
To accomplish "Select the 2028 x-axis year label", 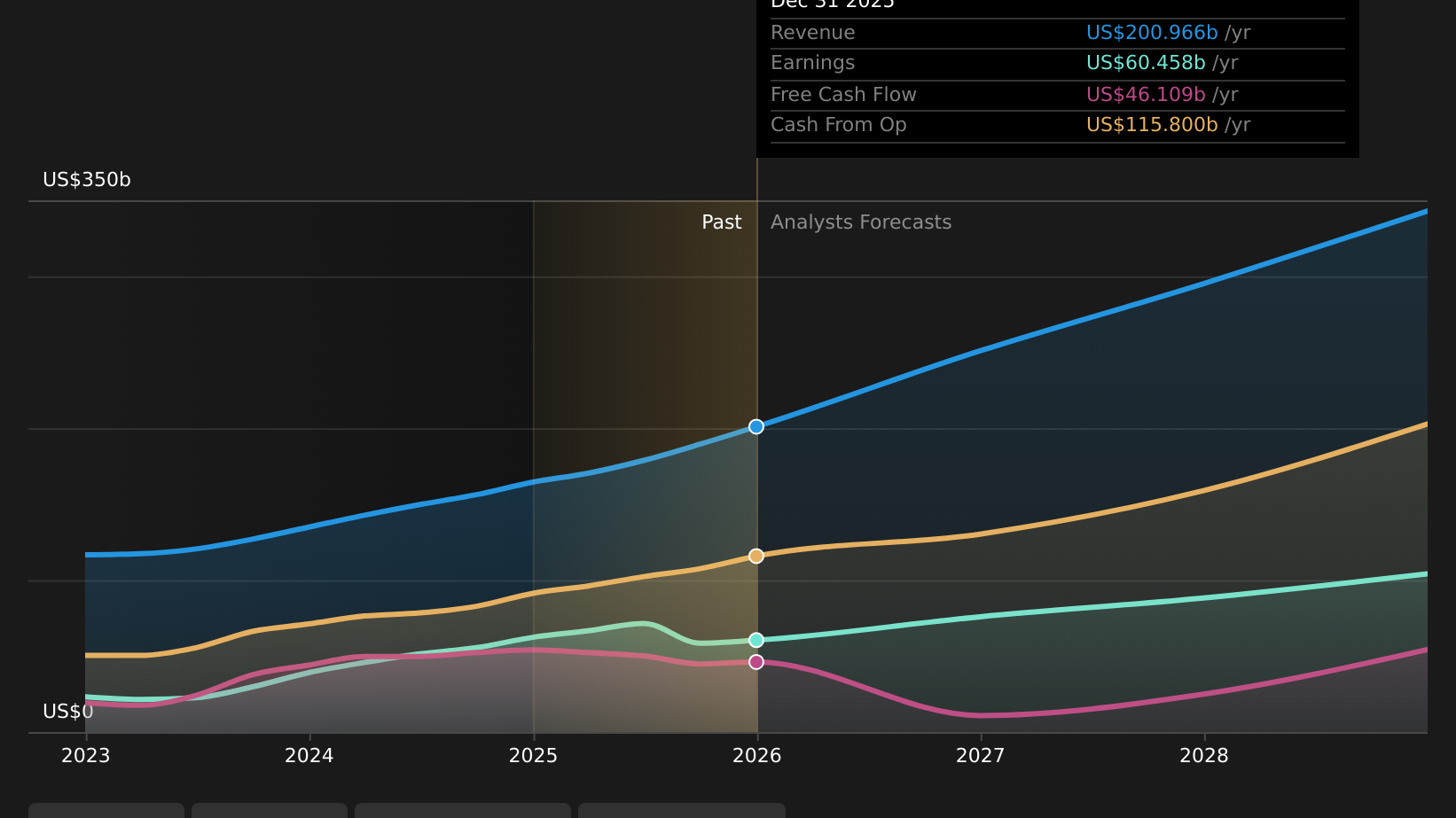I will click(x=1203, y=755).
